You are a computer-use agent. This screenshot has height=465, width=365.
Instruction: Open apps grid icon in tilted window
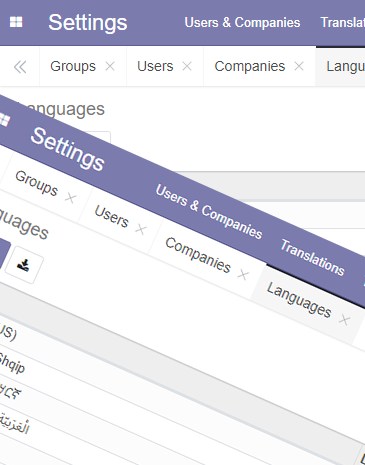pos(4,120)
